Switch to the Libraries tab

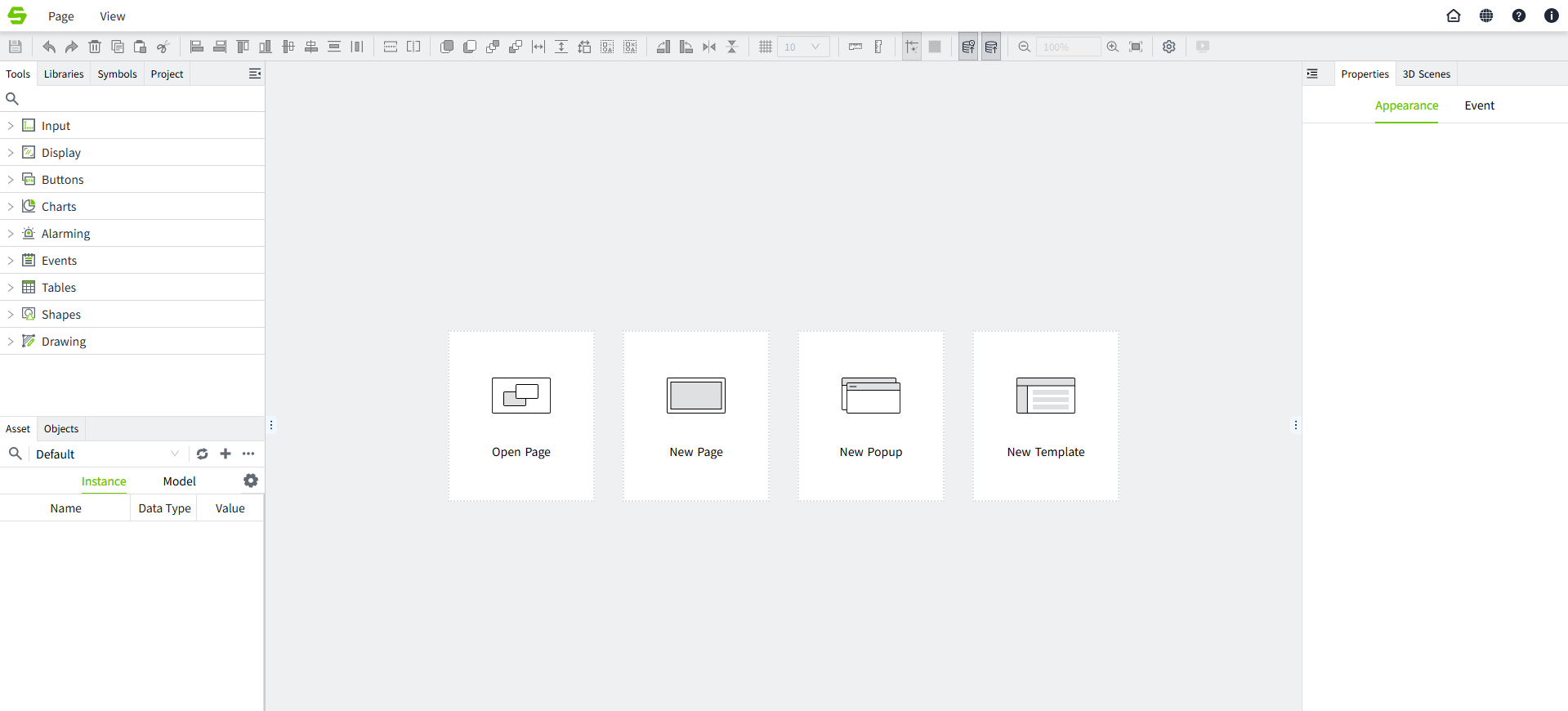[64, 74]
